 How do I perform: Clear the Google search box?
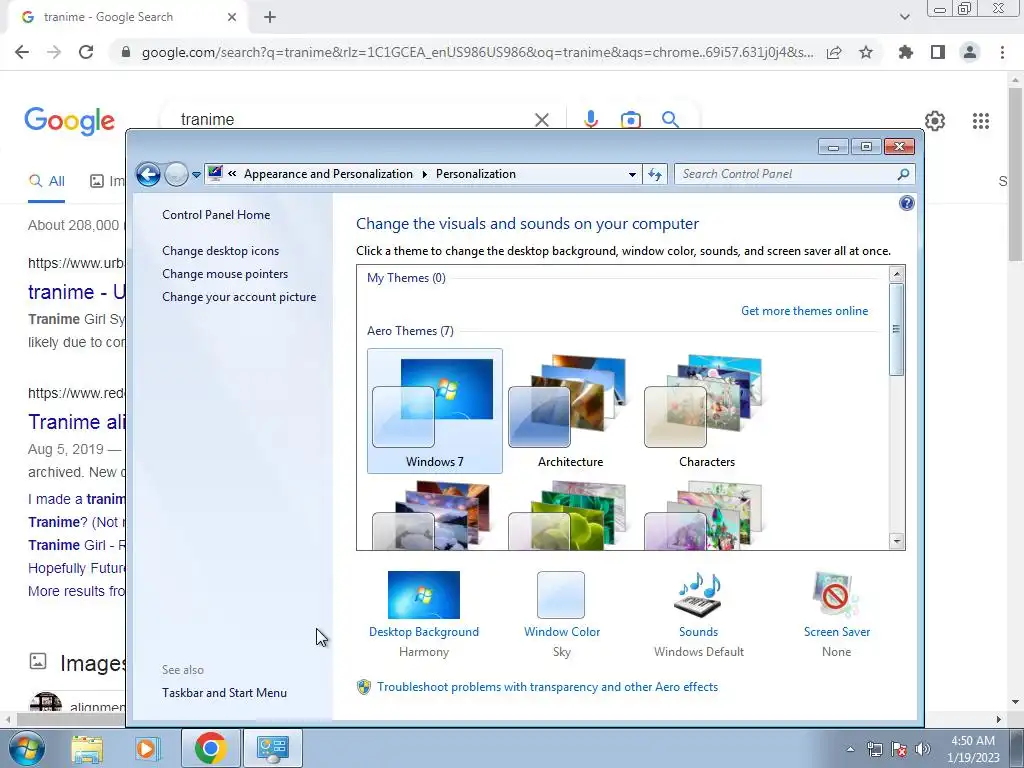541,120
